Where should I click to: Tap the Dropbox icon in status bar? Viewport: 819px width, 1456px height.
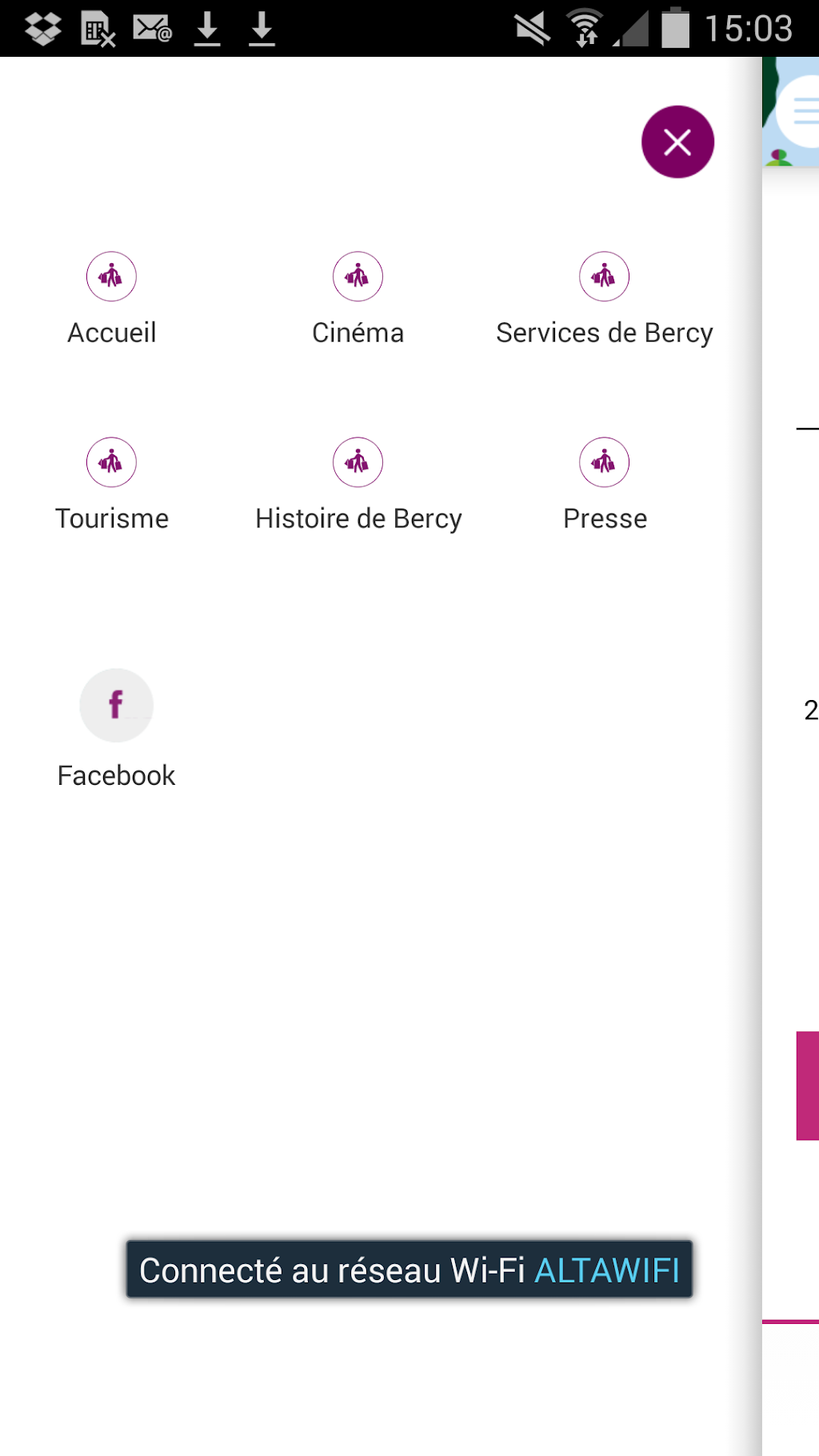click(x=43, y=29)
